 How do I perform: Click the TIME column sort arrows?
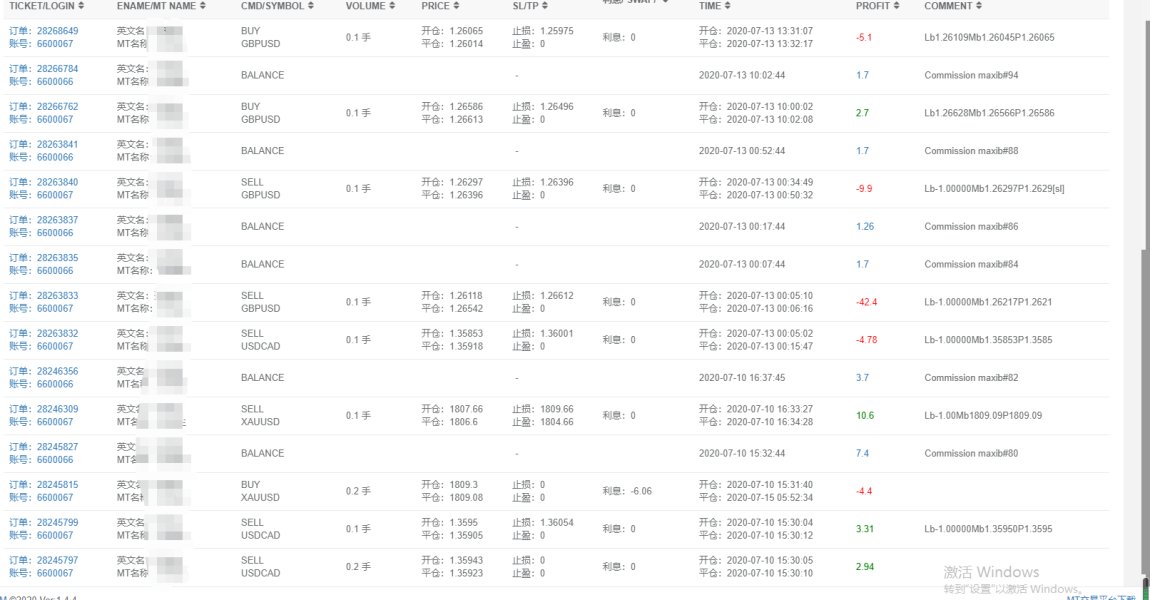pos(728,6)
